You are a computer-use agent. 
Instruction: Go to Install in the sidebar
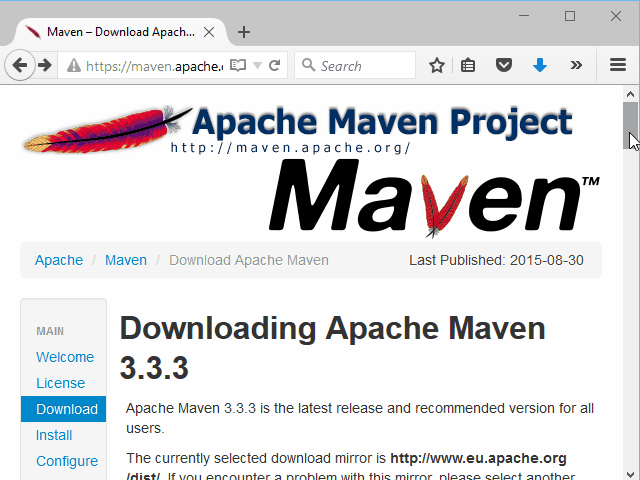pyautogui.click(x=54, y=435)
